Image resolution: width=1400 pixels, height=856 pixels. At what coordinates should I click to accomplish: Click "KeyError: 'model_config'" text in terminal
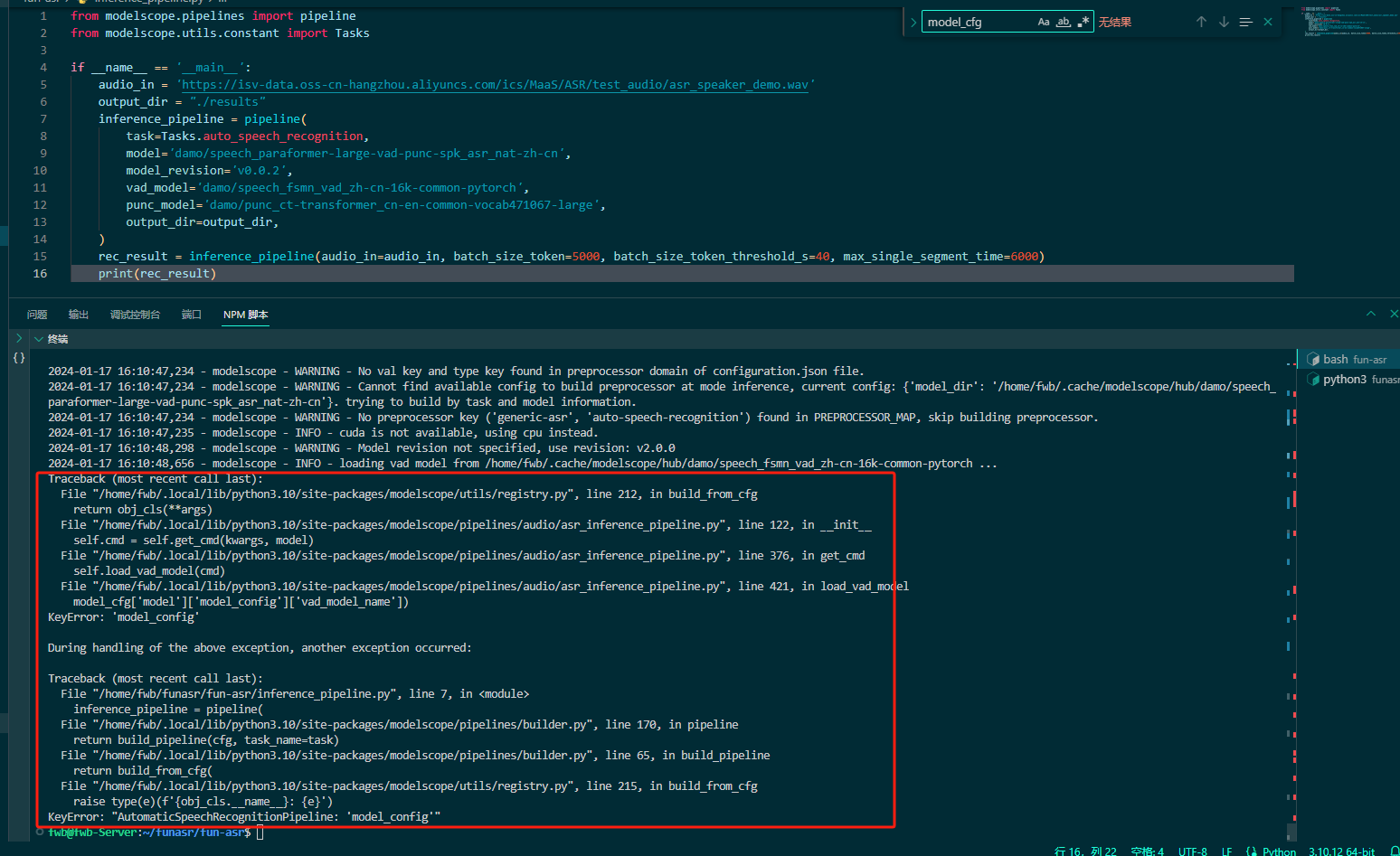click(123, 616)
